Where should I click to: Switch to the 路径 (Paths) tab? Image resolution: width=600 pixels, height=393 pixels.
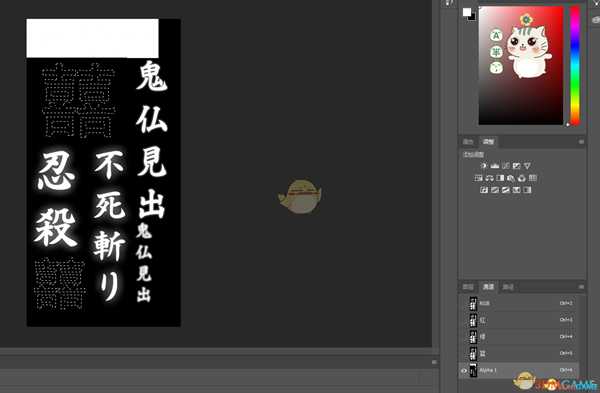pyautogui.click(x=508, y=287)
